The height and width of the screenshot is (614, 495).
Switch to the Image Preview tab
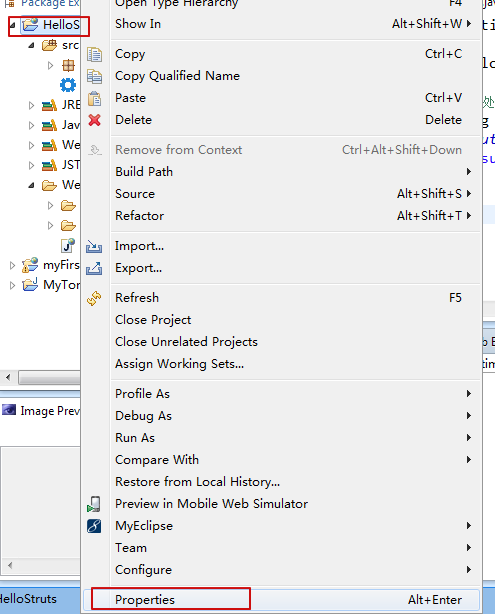coord(41,411)
